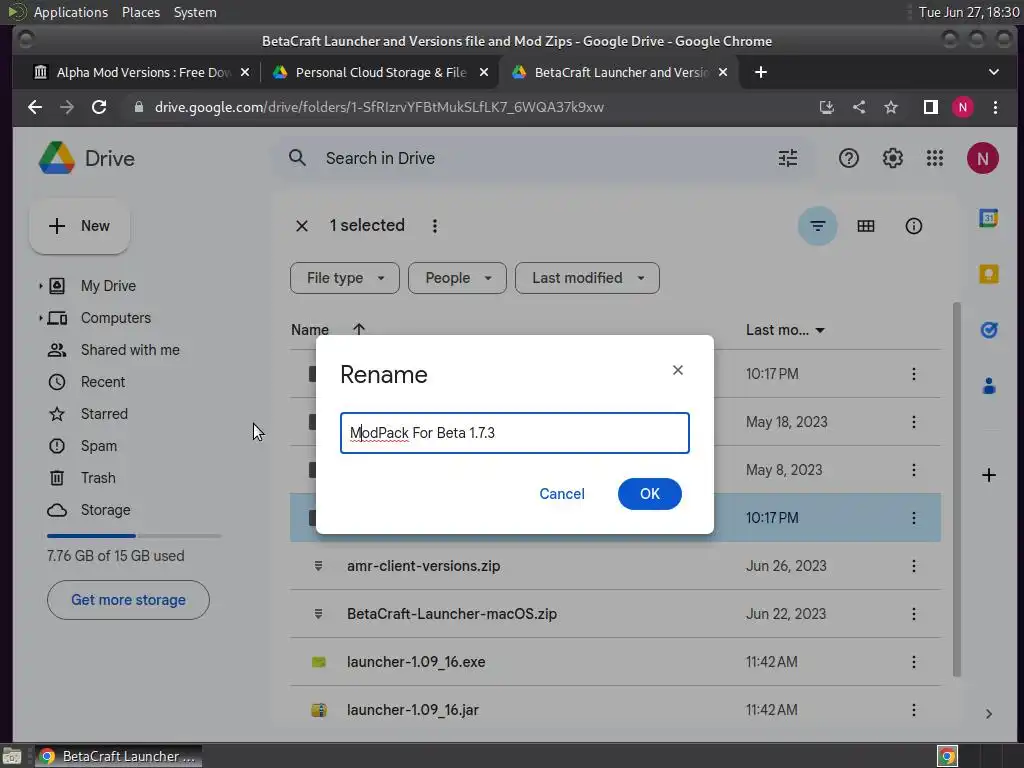
Task: Open Chrome side panel icon
Action: (930, 107)
